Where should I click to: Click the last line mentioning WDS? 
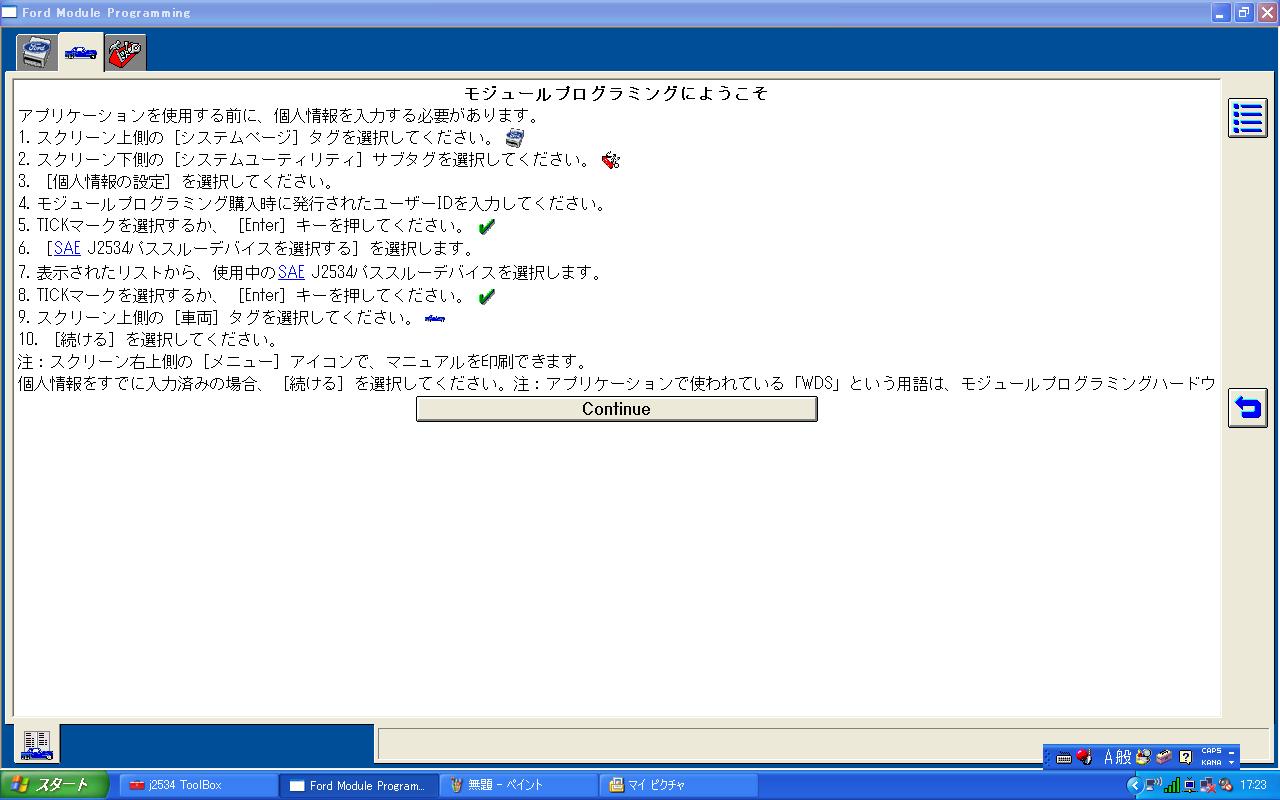617,384
